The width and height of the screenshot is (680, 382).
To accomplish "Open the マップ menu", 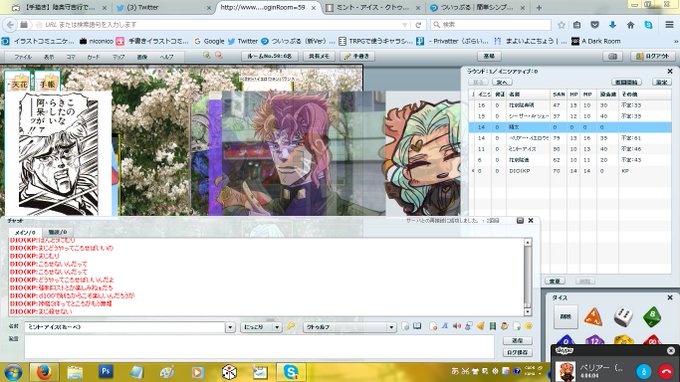I will [118, 57].
